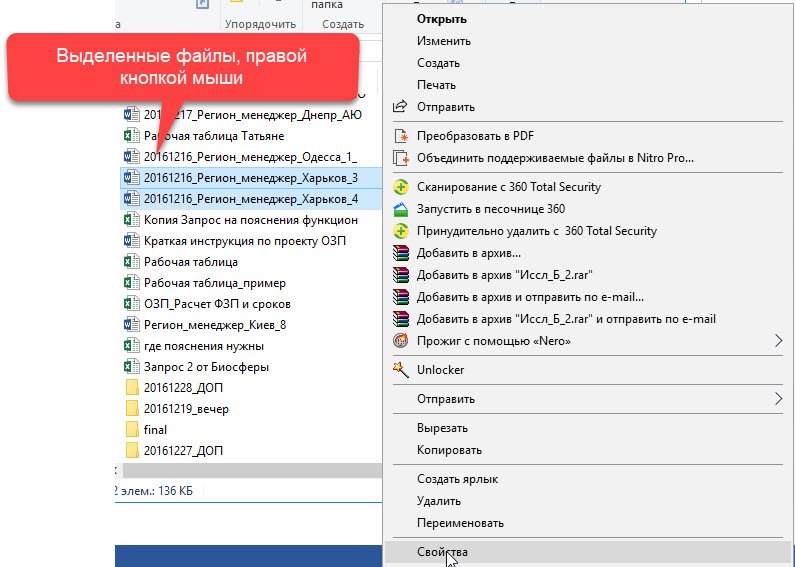Expand the lower Отправить submenu arrow
This screenshot has width=795, height=567.
[x=779, y=399]
